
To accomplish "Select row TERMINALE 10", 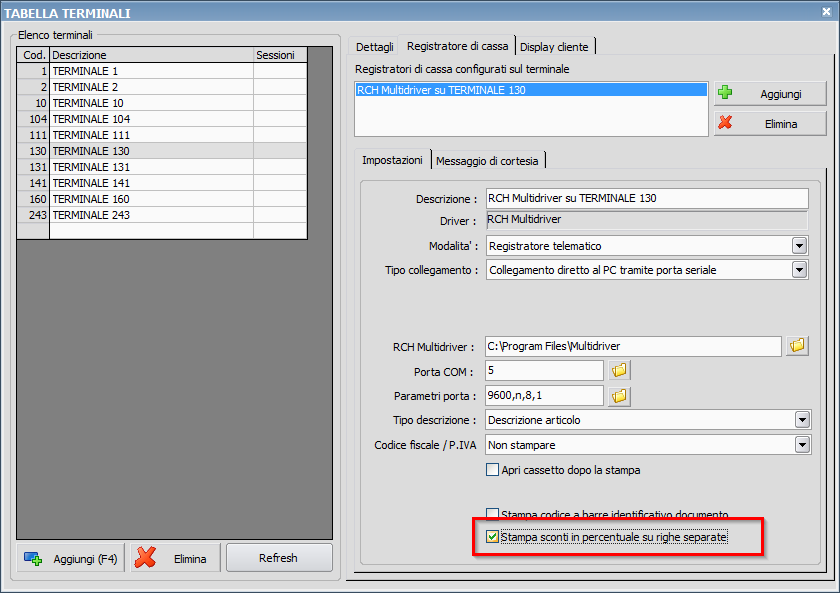I will coord(162,103).
